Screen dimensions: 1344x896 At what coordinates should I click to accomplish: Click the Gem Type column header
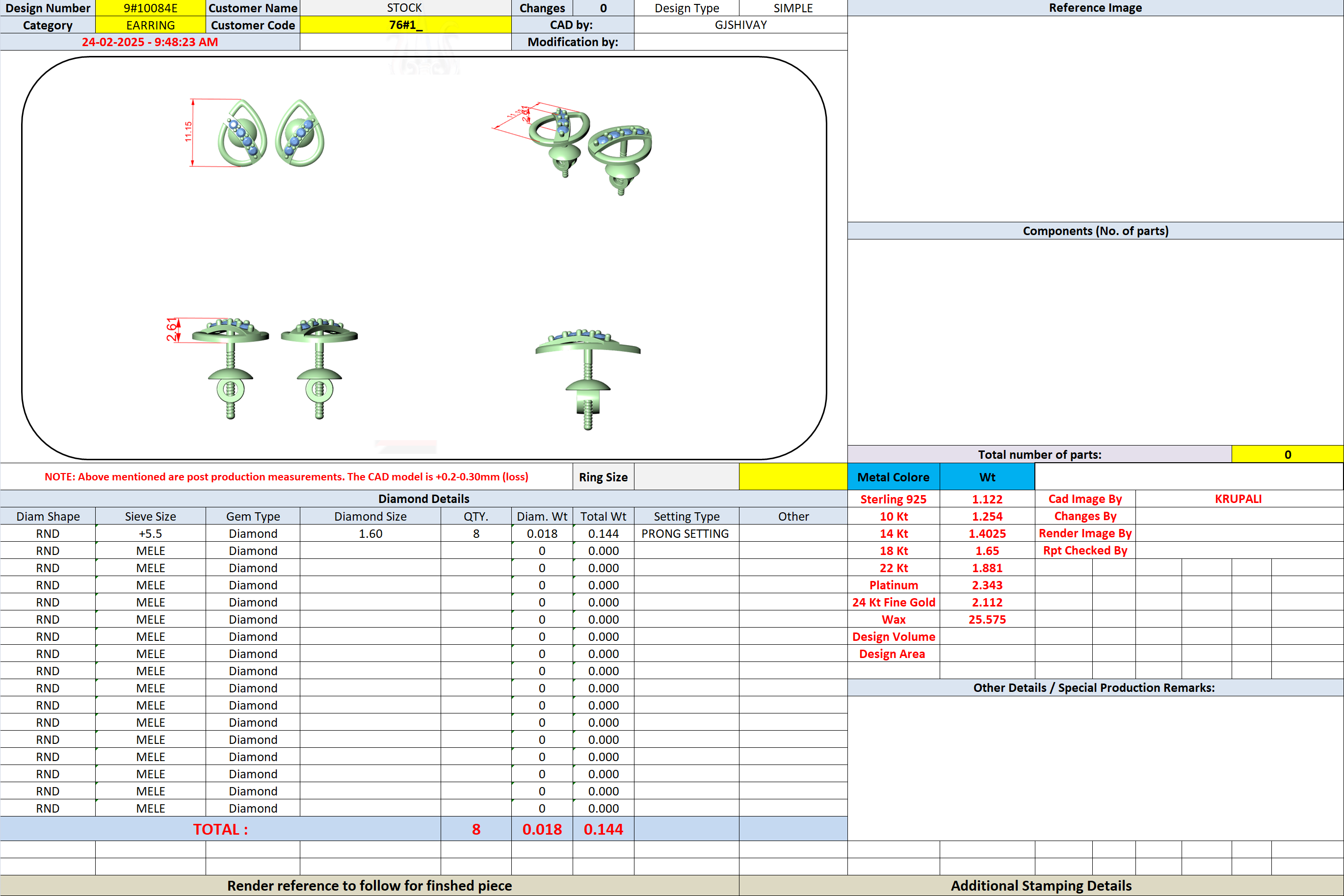click(x=253, y=516)
